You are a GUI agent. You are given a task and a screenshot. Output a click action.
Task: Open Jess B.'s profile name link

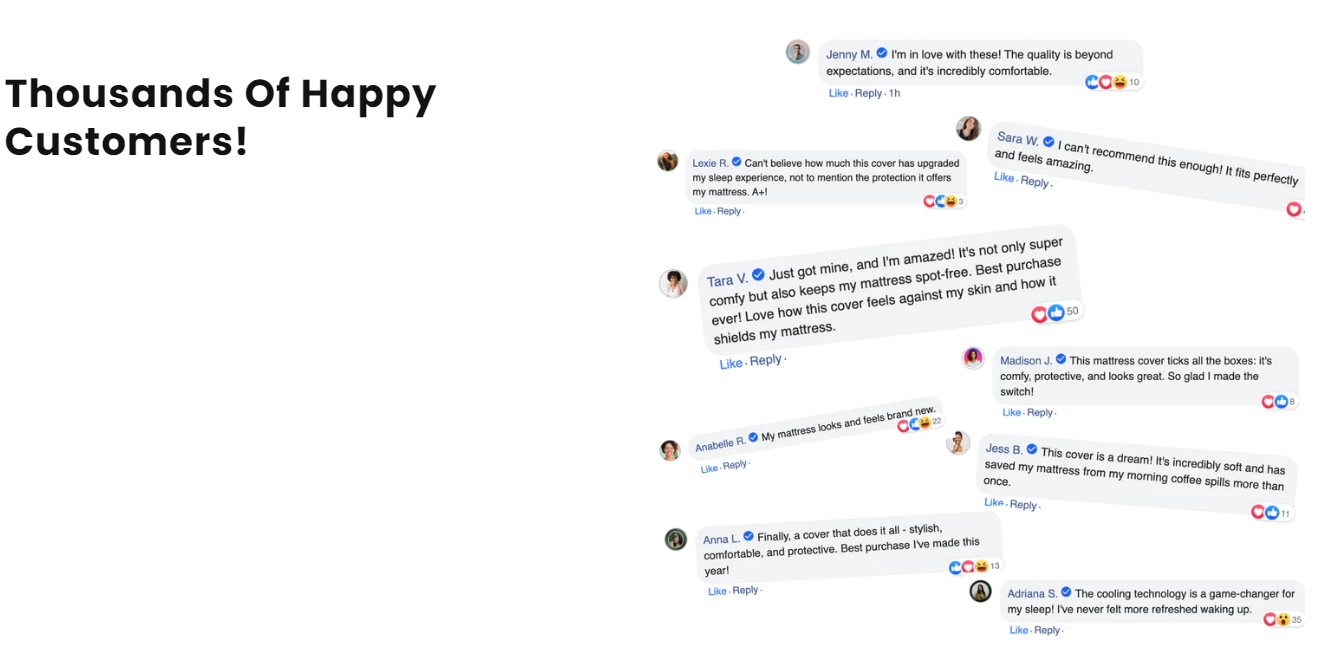tap(1004, 449)
